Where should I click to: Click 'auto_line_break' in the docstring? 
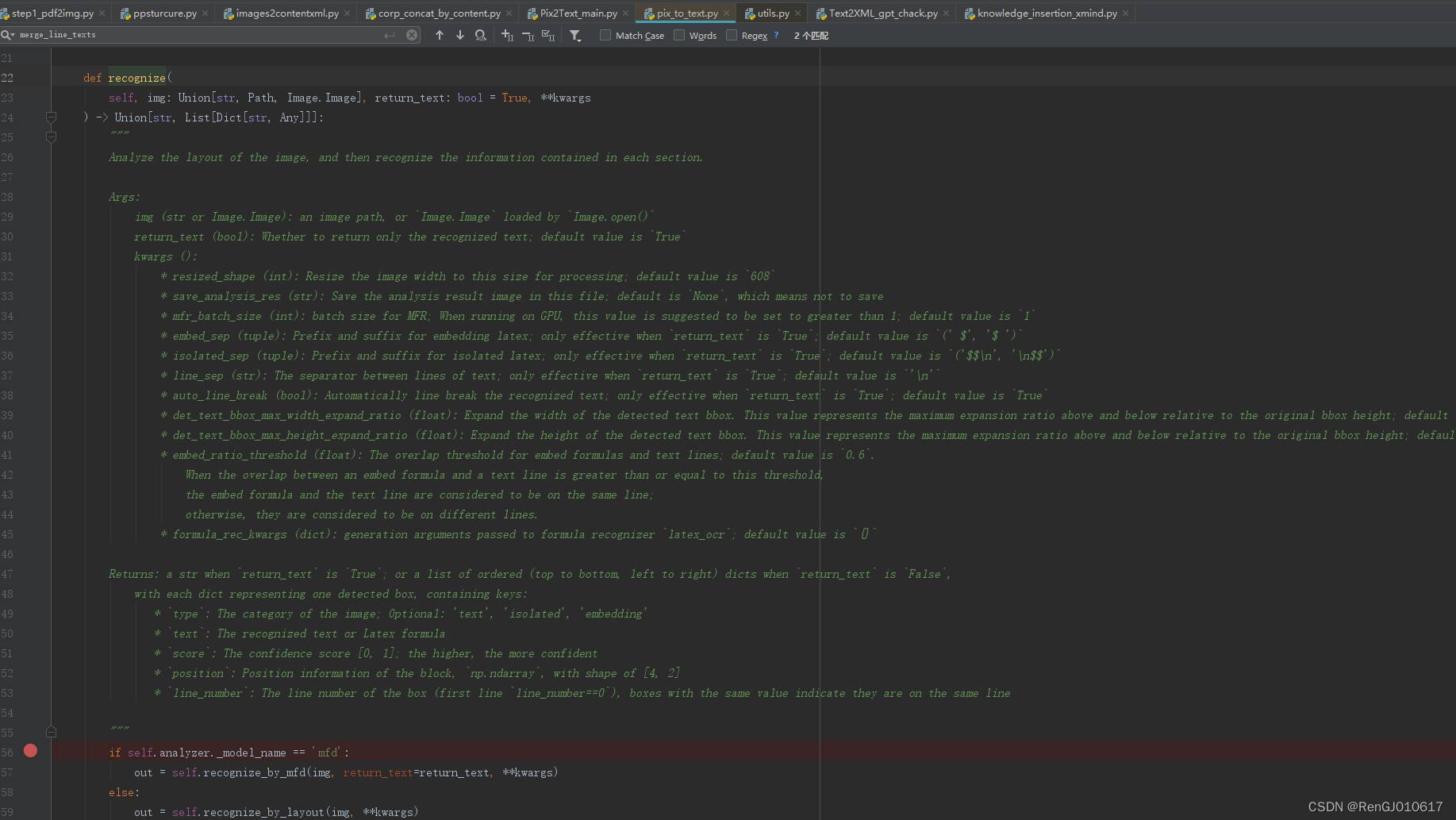[221, 395]
